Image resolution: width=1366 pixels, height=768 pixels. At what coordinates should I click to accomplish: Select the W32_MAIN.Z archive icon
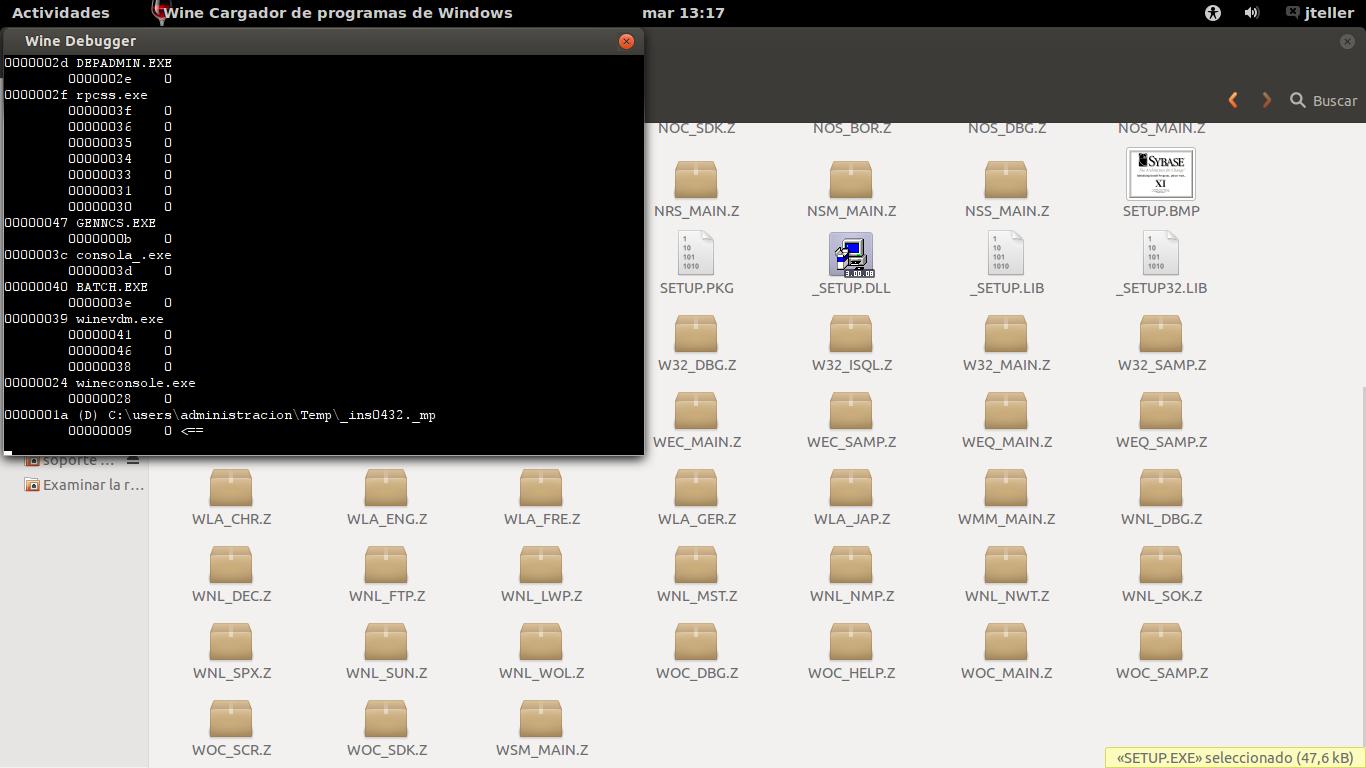[1006, 334]
